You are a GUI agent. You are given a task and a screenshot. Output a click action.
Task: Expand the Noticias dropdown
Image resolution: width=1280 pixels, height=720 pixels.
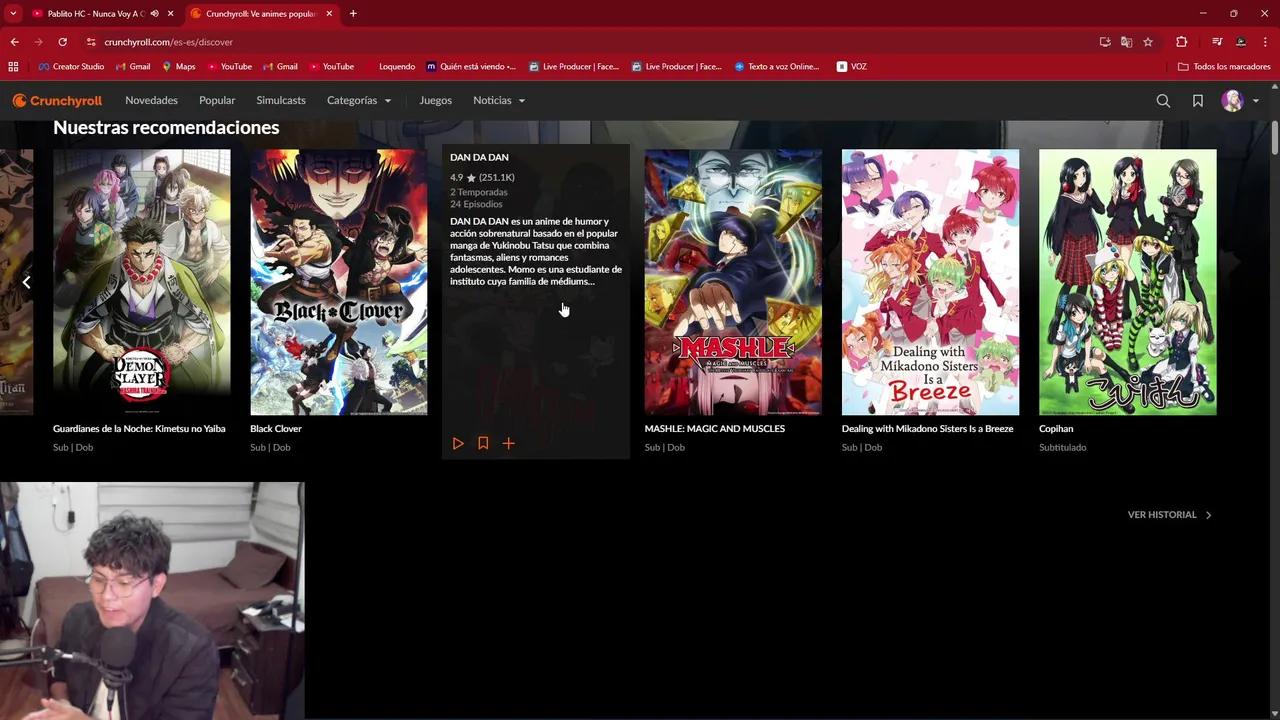coord(499,100)
